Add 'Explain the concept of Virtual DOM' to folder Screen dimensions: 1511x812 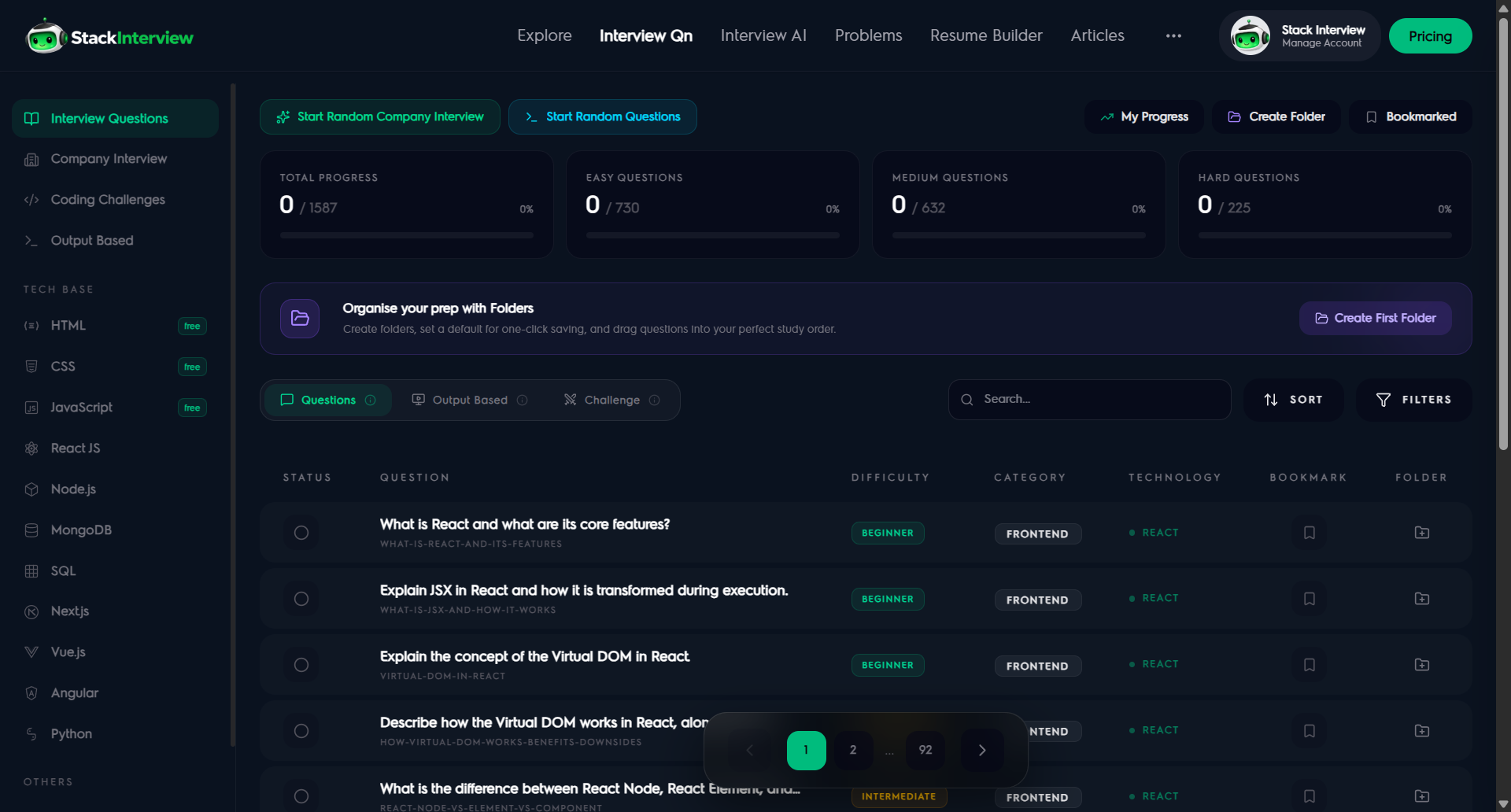click(x=1422, y=665)
